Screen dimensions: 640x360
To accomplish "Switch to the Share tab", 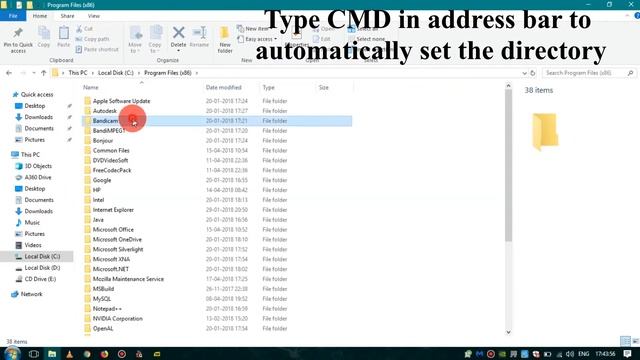I will pyautogui.click(x=67, y=16).
